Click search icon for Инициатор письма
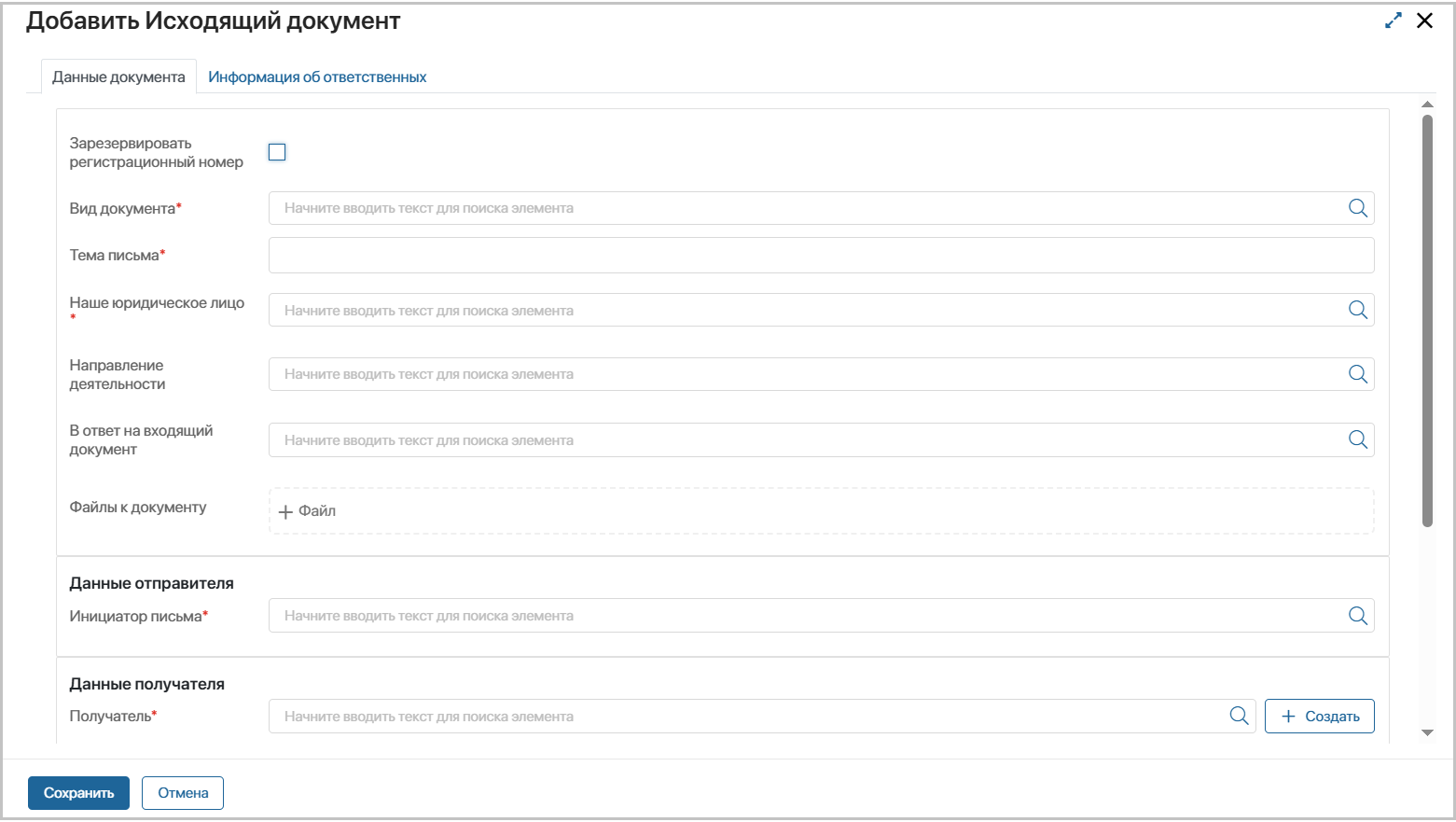Image resolution: width=1456 pixels, height=822 pixels. [1357, 616]
